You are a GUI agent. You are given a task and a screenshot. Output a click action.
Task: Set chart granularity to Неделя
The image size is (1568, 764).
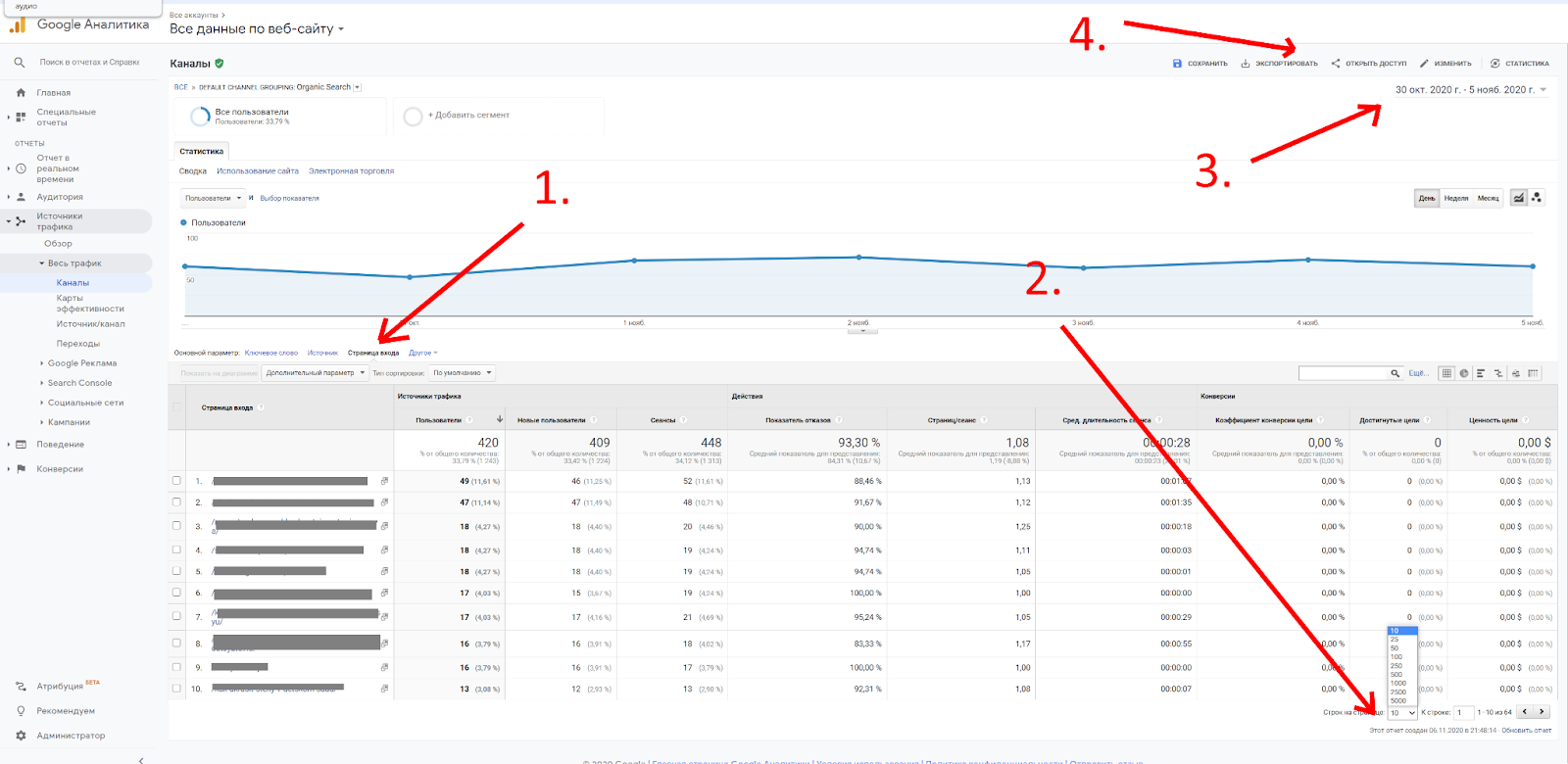coord(1456,198)
